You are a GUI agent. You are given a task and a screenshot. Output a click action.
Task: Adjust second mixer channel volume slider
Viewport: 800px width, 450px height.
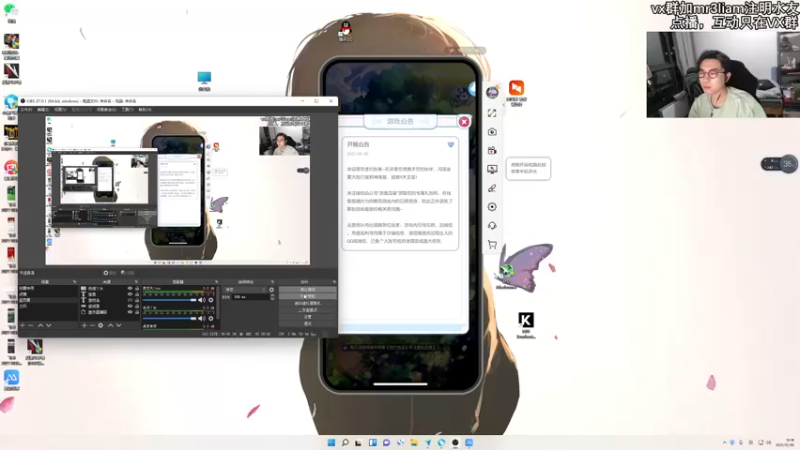coord(169,318)
